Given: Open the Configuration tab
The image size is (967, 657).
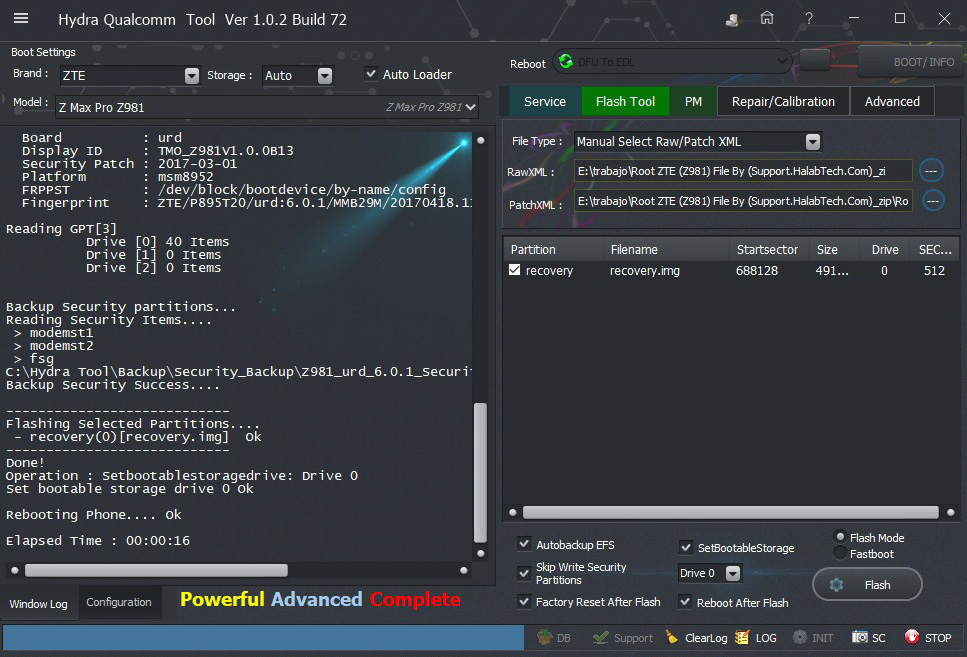Looking at the screenshot, I should point(119,602).
